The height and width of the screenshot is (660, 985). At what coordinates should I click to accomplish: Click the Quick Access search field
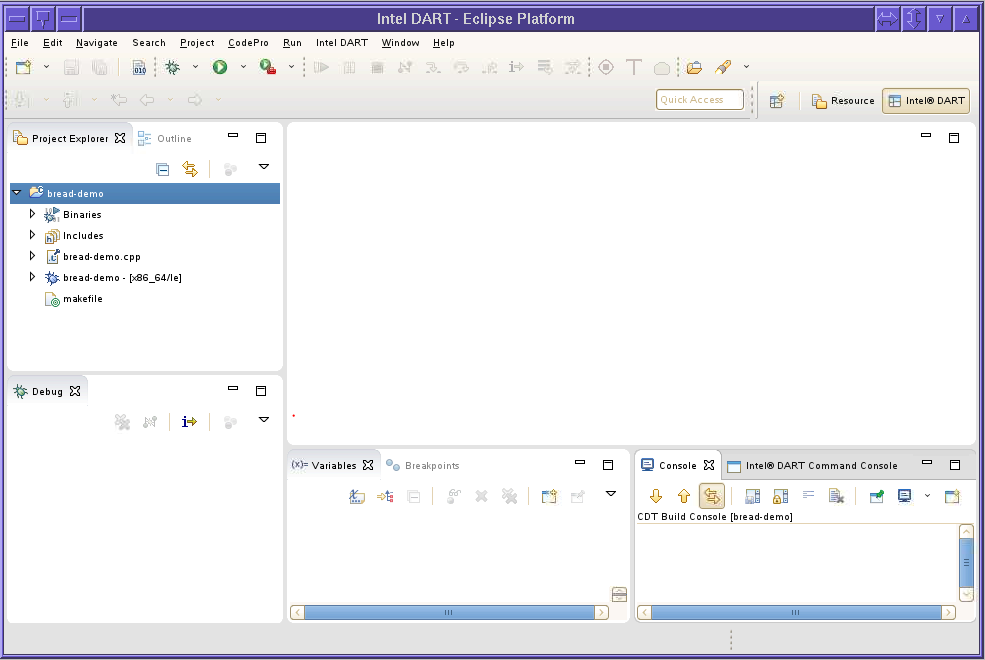coord(700,100)
